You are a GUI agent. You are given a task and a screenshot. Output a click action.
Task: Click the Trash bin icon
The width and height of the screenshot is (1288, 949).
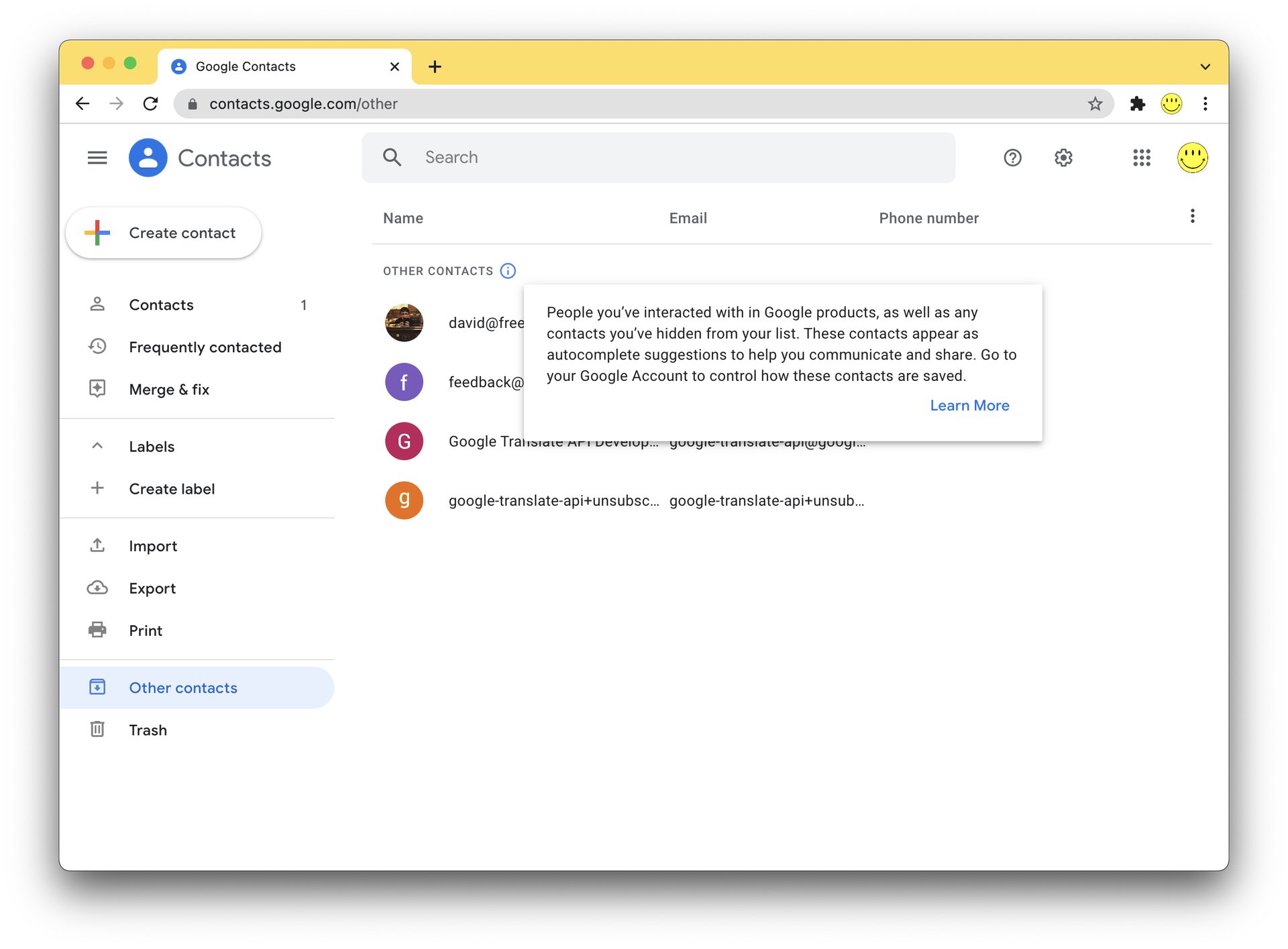[97, 729]
